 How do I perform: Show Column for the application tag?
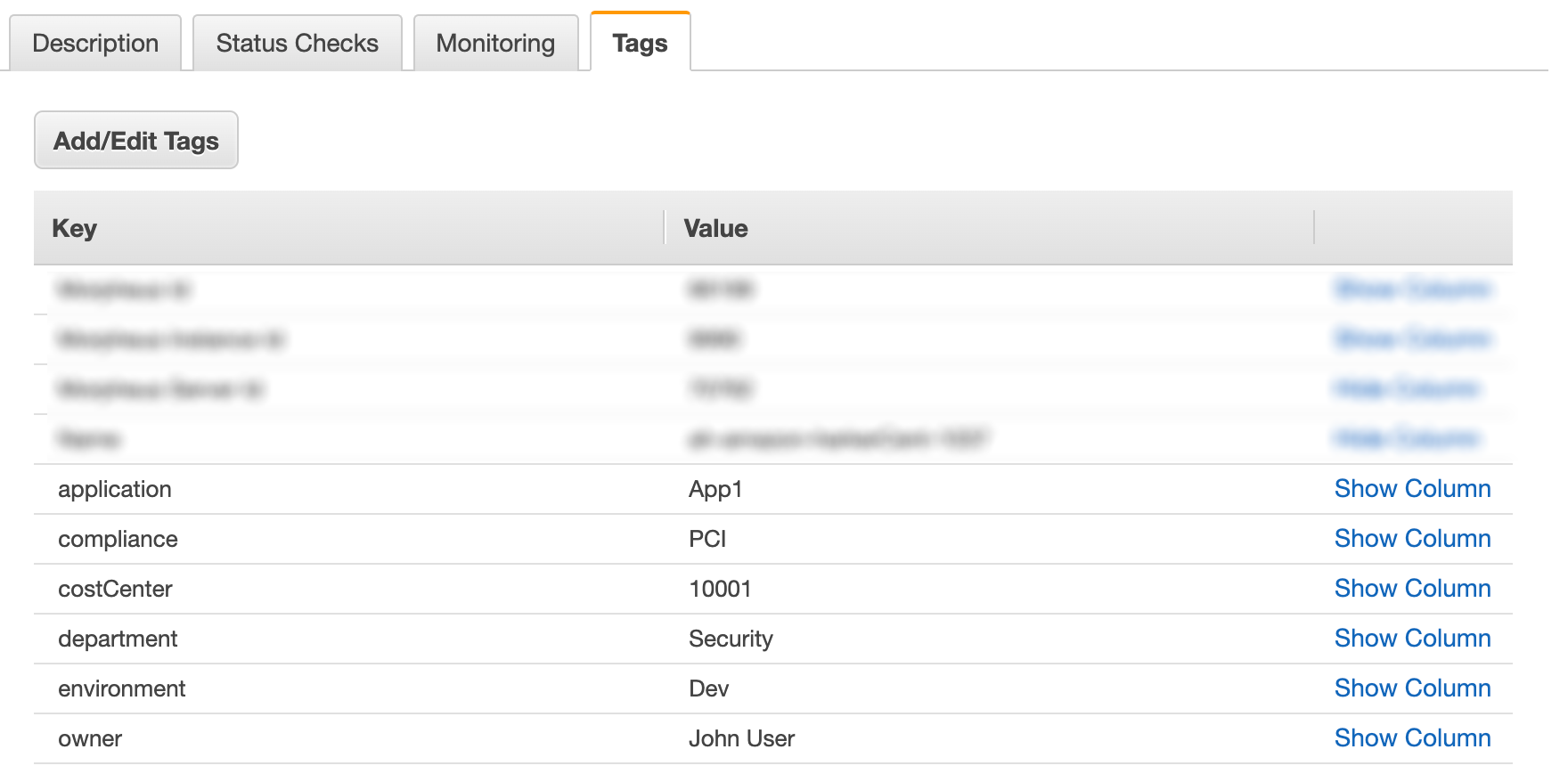(1412, 489)
